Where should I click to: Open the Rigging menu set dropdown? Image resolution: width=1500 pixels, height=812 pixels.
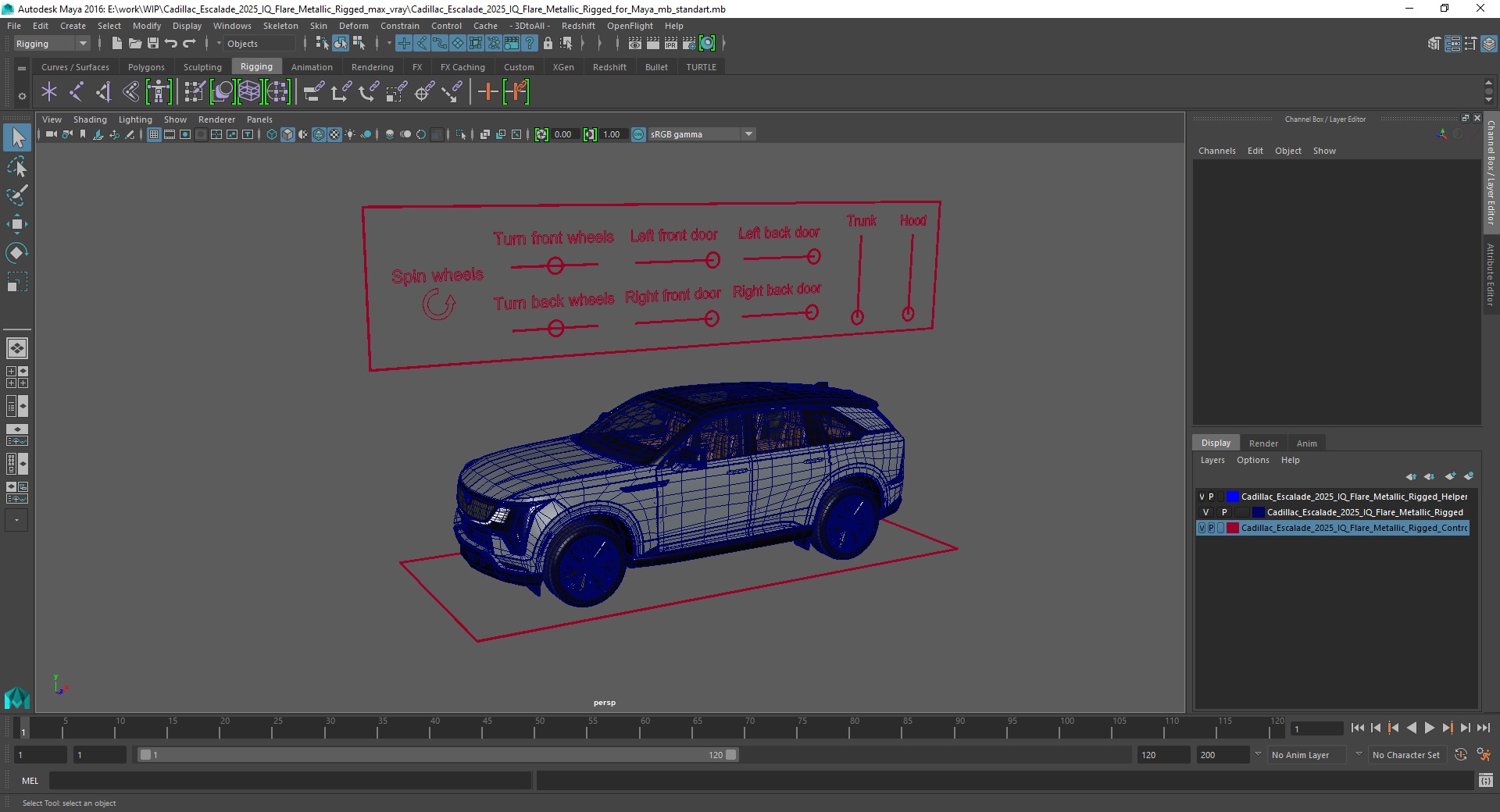click(x=52, y=44)
